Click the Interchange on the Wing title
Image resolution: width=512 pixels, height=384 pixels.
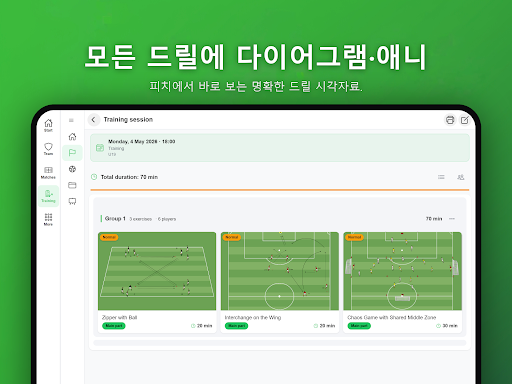click(x=253, y=317)
